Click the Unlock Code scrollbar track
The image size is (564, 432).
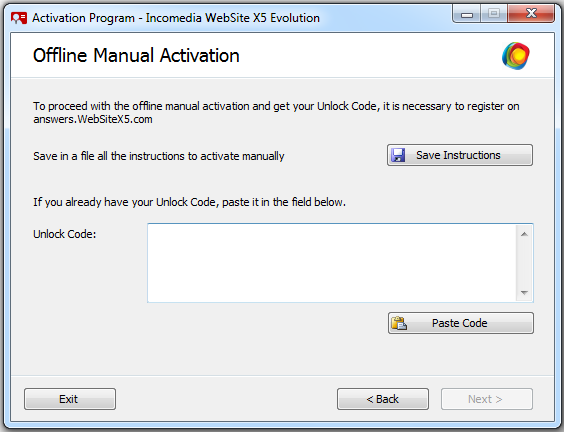(524, 263)
